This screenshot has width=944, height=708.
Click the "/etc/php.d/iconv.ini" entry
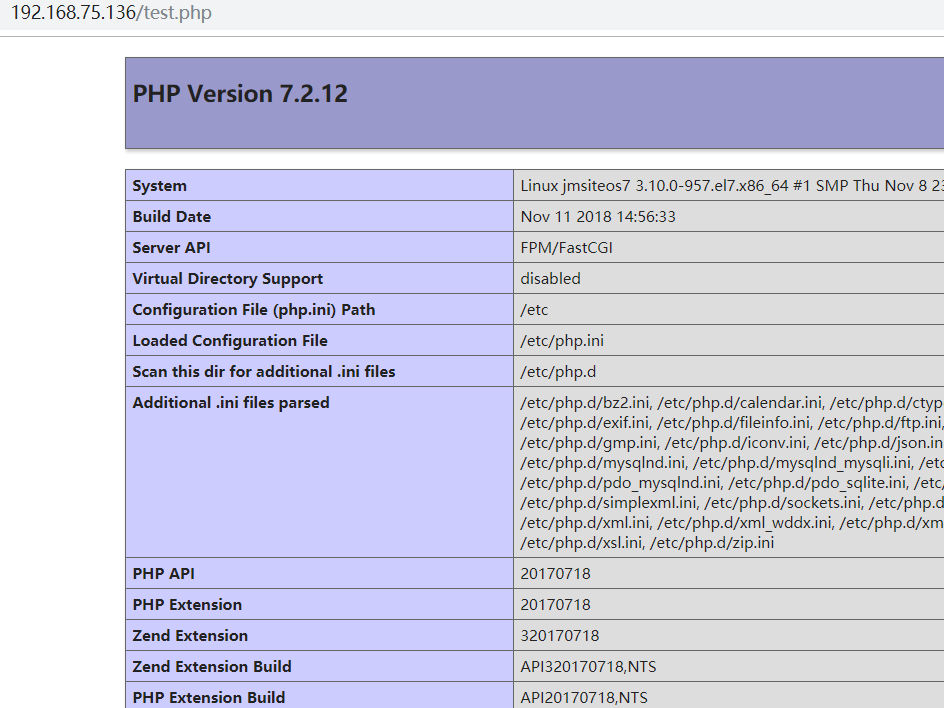735,442
